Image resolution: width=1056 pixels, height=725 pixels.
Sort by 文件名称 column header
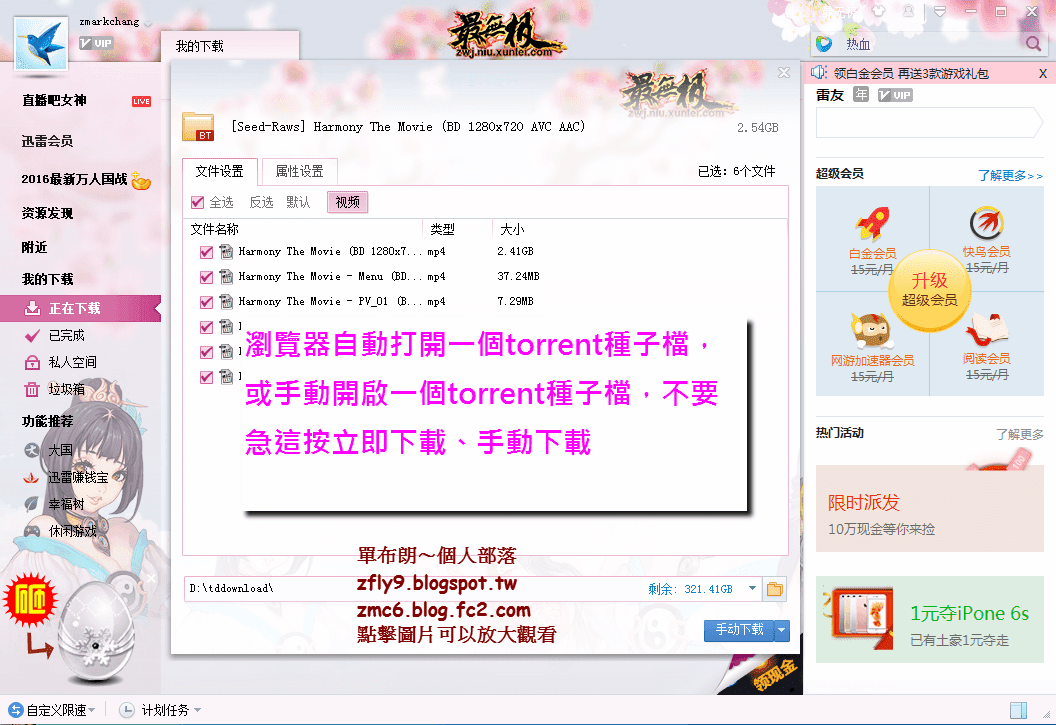214,229
